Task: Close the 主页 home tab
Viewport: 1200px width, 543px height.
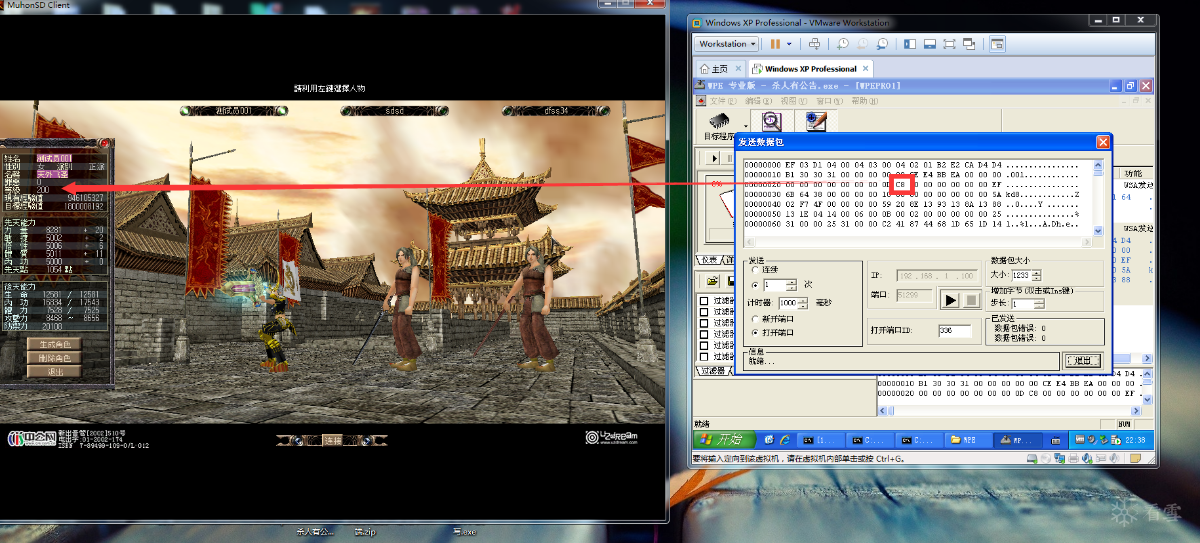Action: [x=738, y=69]
